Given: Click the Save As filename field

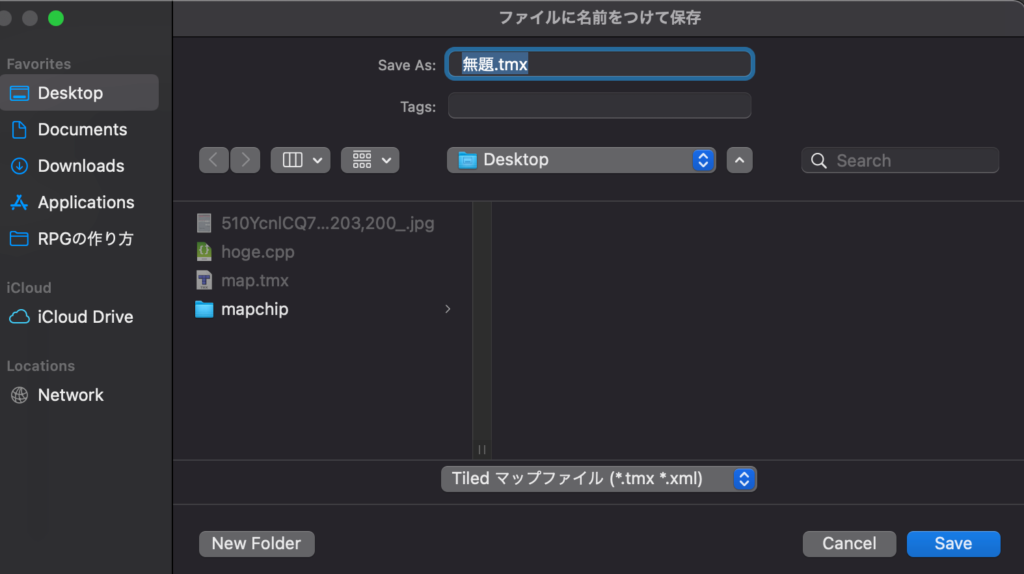Looking at the screenshot, I should point(600,64).
